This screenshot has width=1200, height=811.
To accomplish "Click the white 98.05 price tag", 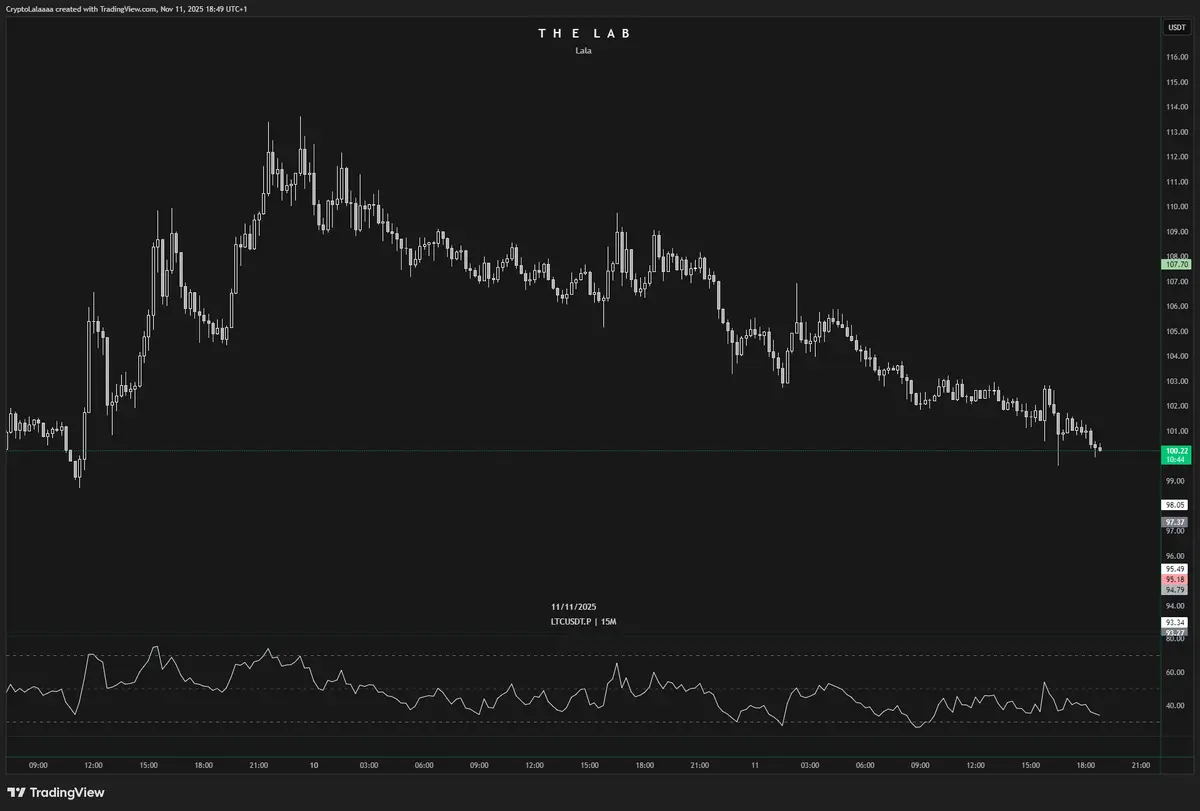I will [1177, 506].
